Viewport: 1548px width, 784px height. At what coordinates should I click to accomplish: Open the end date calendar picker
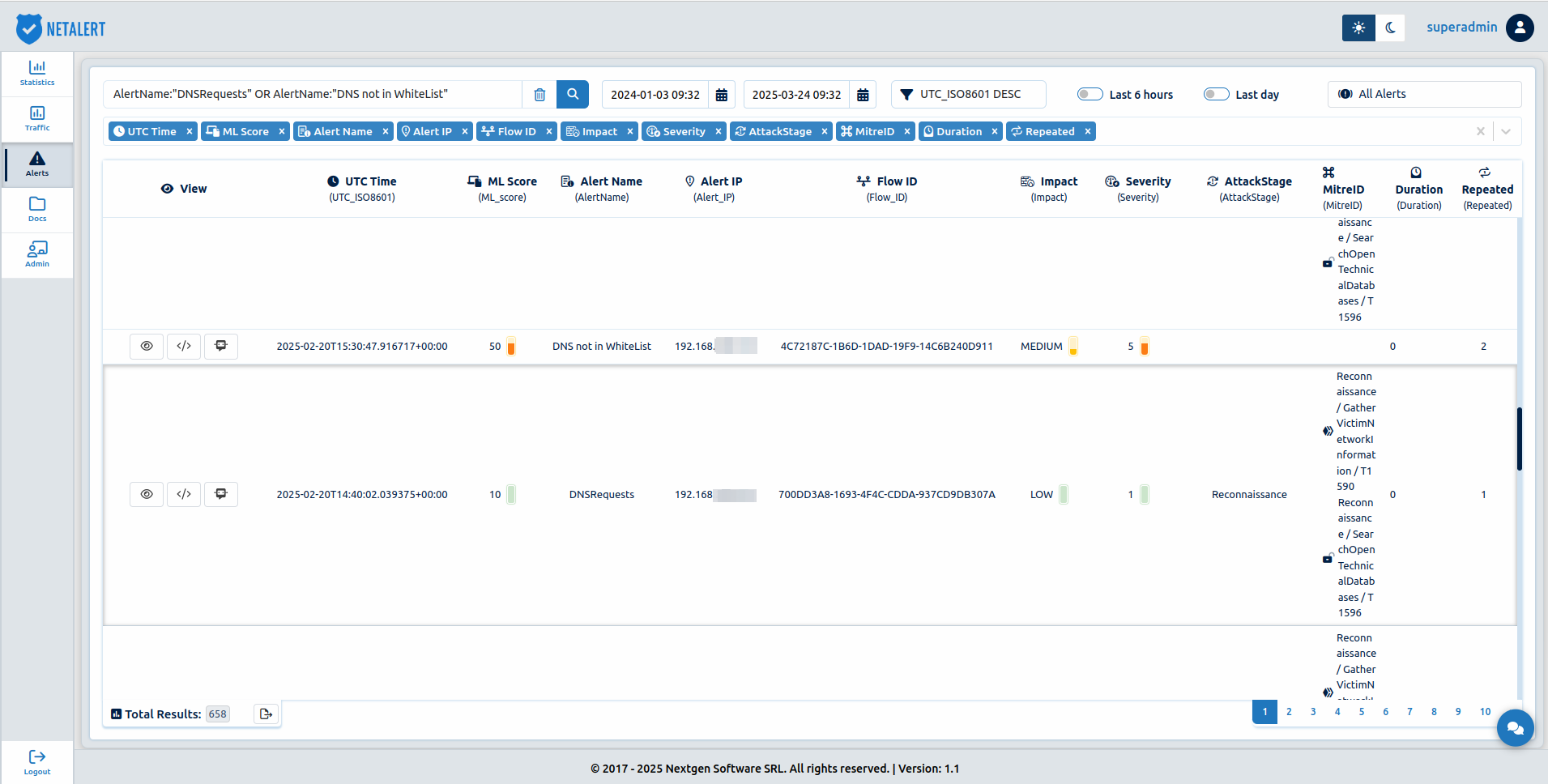click(x=863, y=95)
